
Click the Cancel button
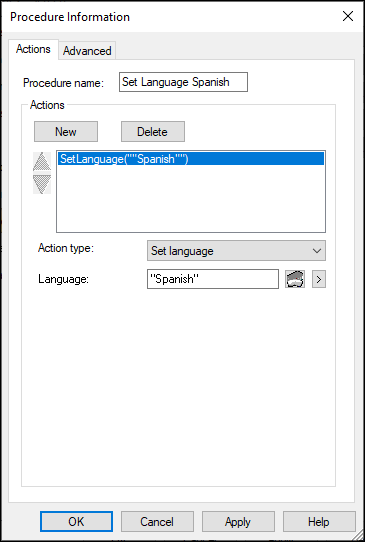tap(157, 522)
